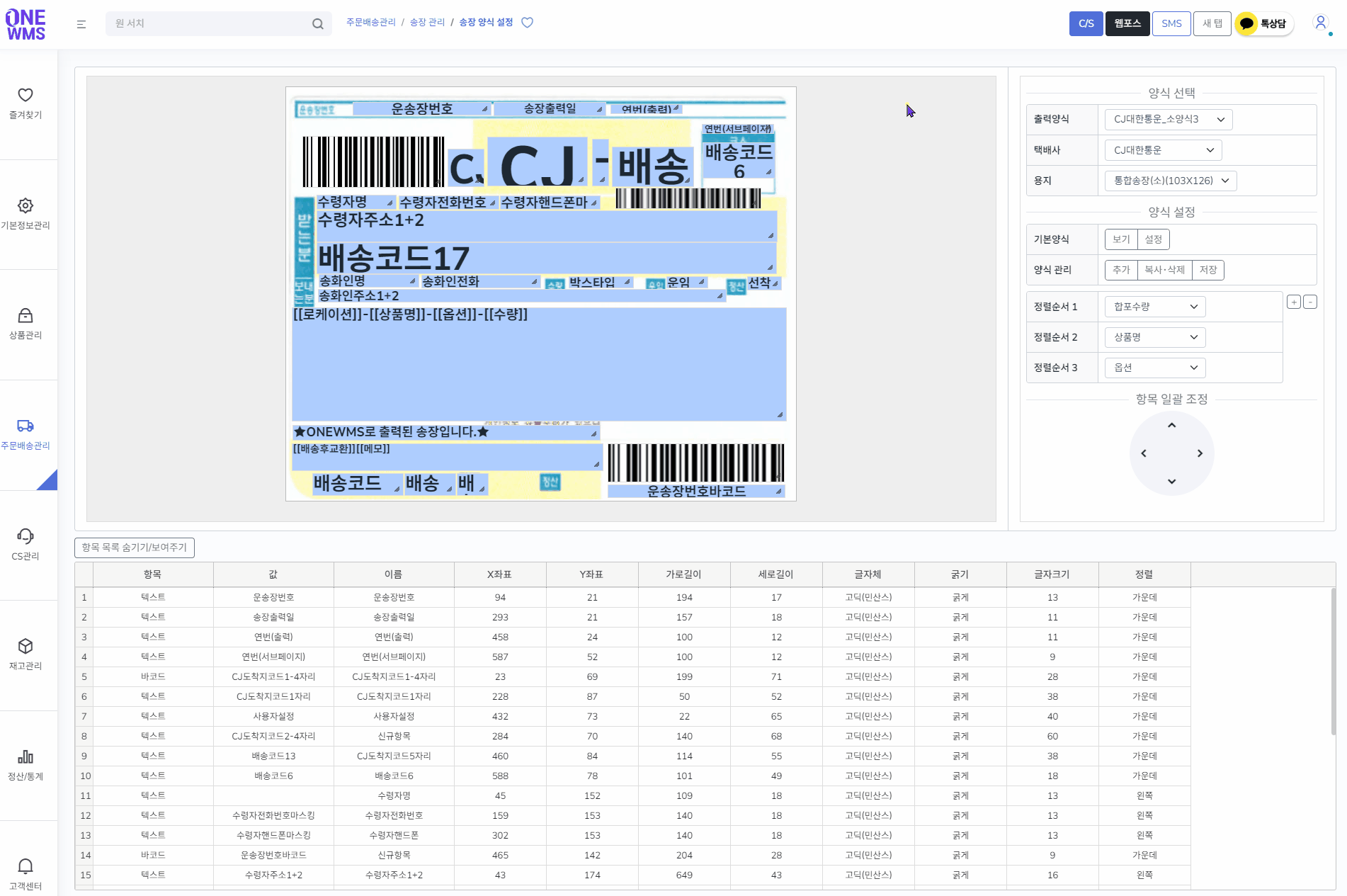Select ★ONEWMS로 출력된 송장입니다 field on preview
The image size is (1347, 896).
point(445,432)
